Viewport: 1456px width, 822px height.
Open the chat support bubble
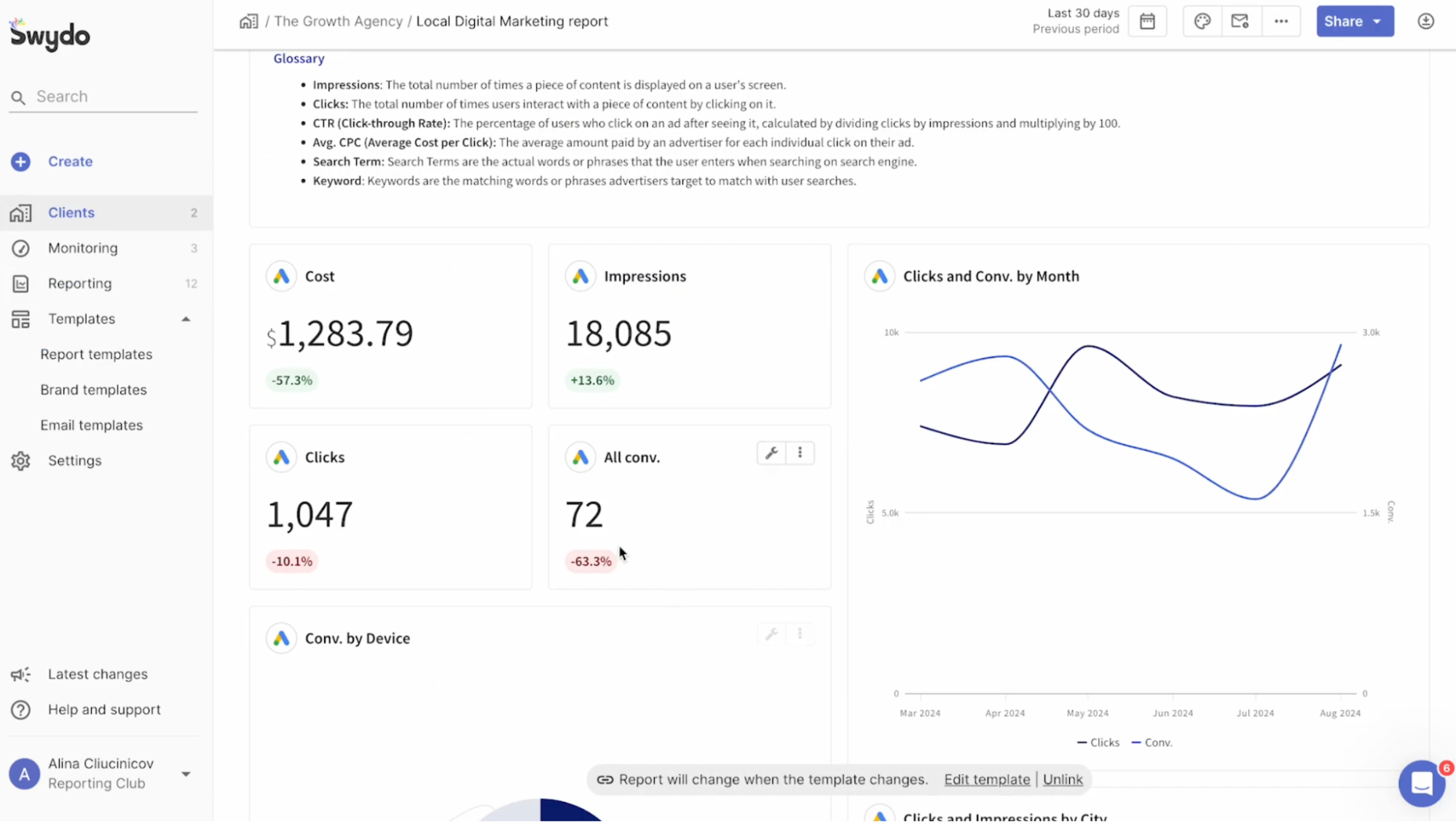(1422, 783)
